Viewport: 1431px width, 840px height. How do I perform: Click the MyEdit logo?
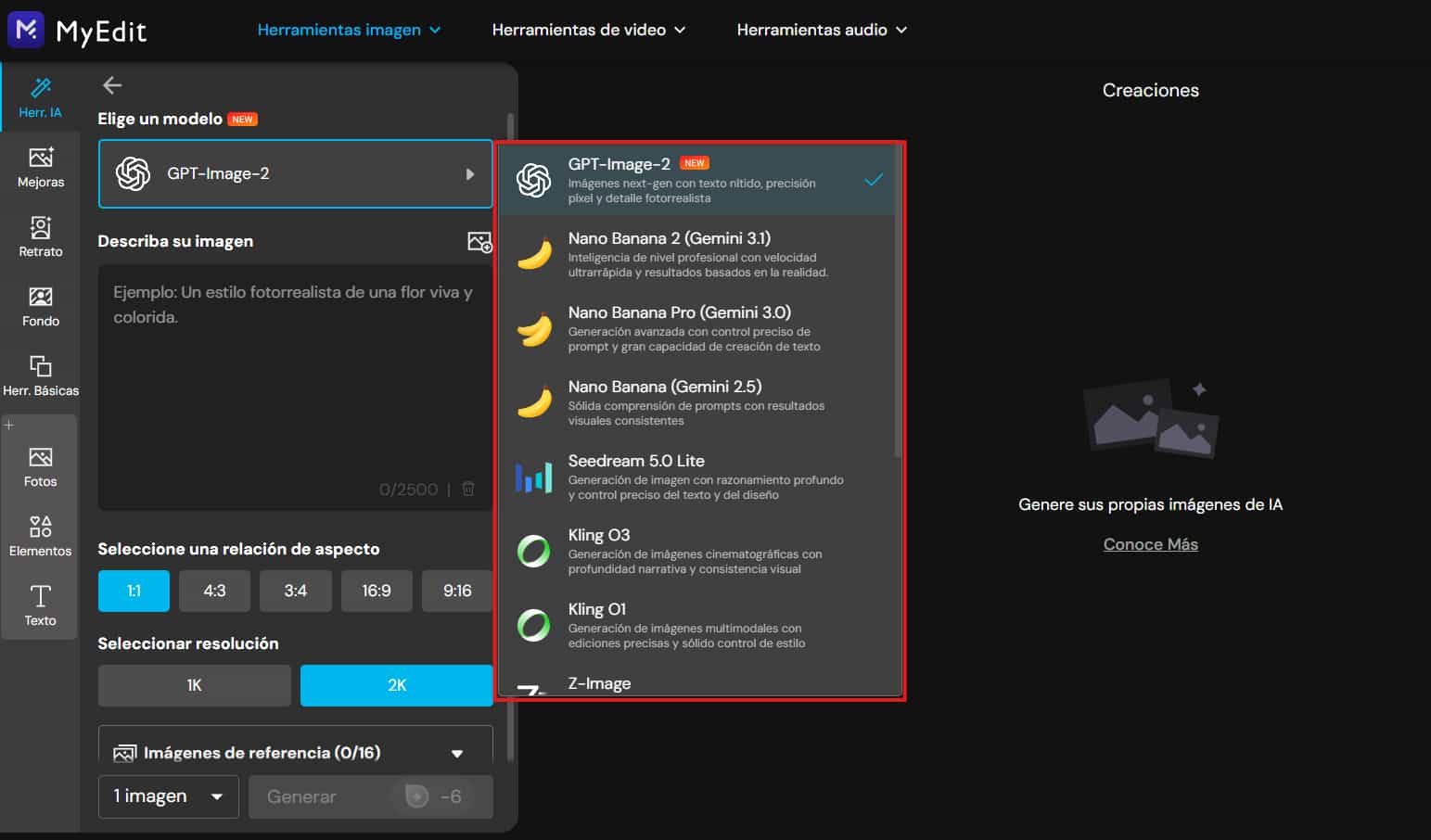click(x=77, y=30)
